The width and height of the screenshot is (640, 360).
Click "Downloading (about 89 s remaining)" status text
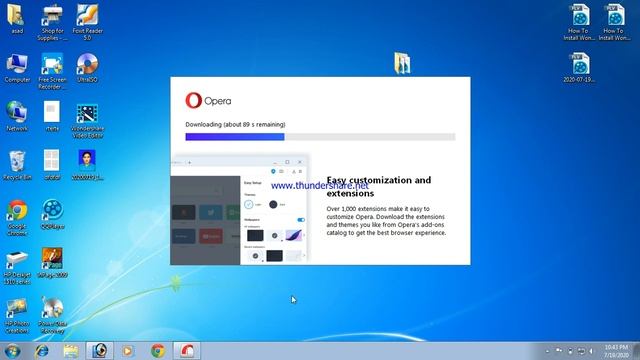click(x=236, y=124)
